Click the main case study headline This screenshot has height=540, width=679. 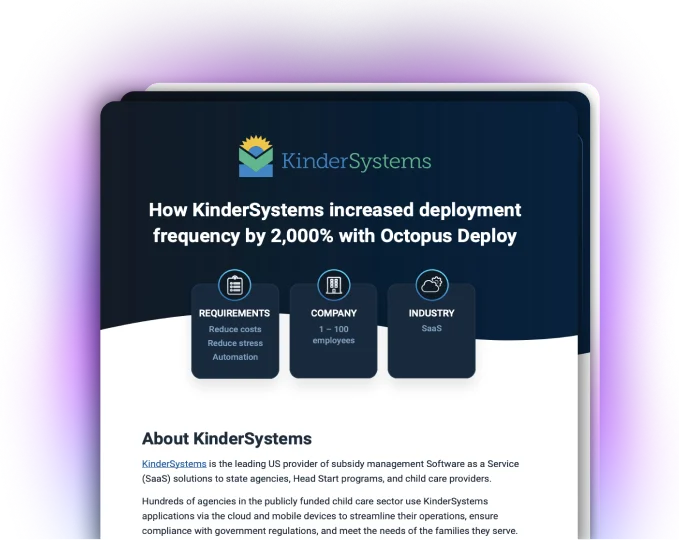335,223
